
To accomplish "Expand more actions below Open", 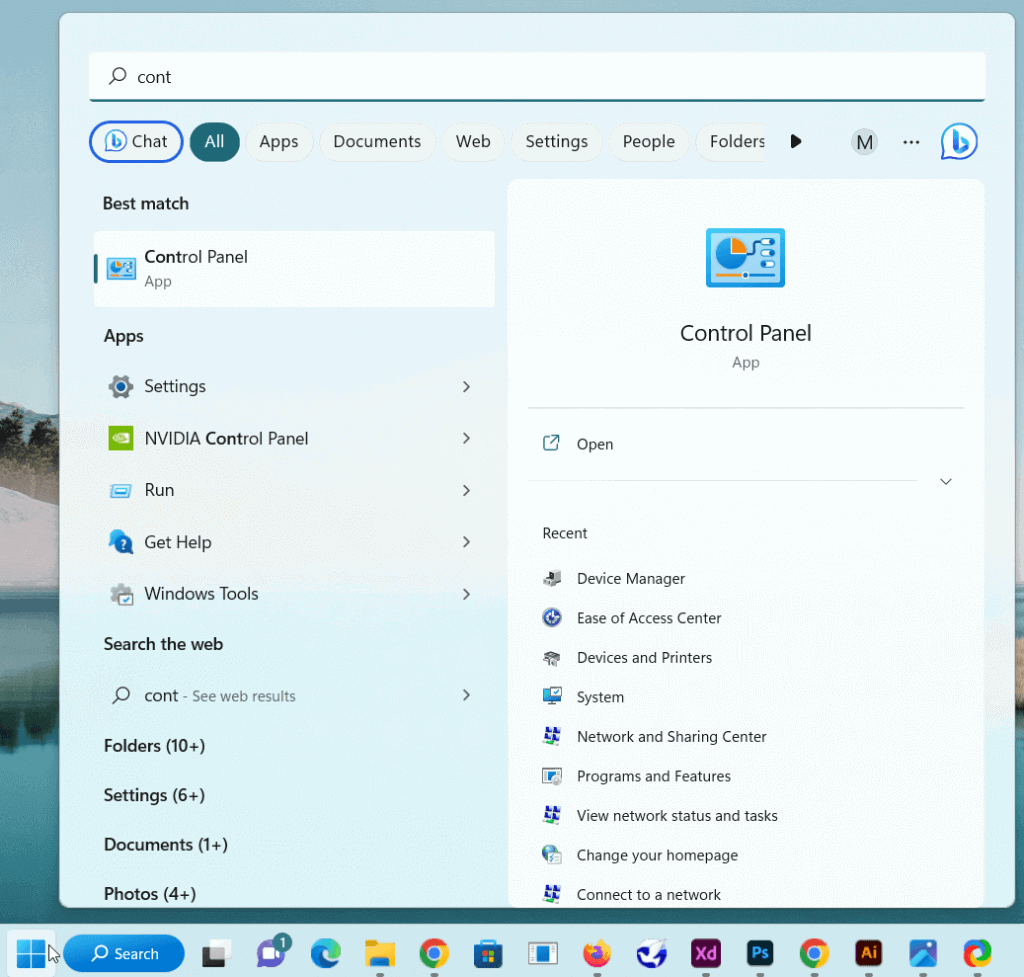I will [946, 481].
